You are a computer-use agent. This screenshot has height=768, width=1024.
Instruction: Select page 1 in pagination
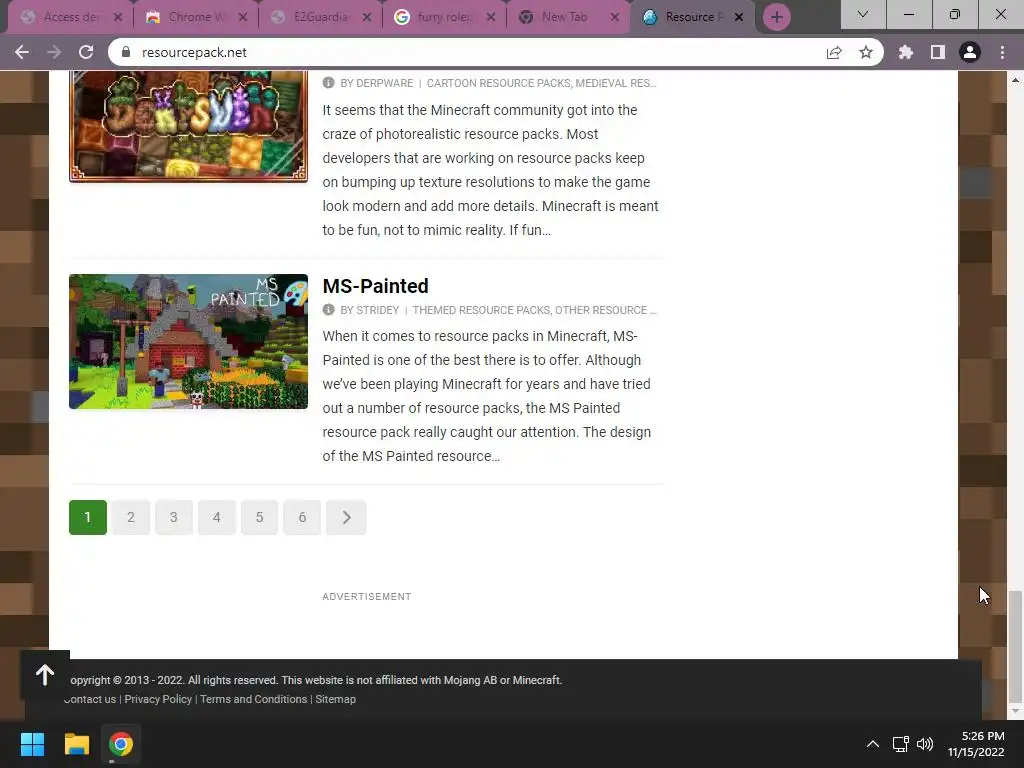(x=88, y=517)
